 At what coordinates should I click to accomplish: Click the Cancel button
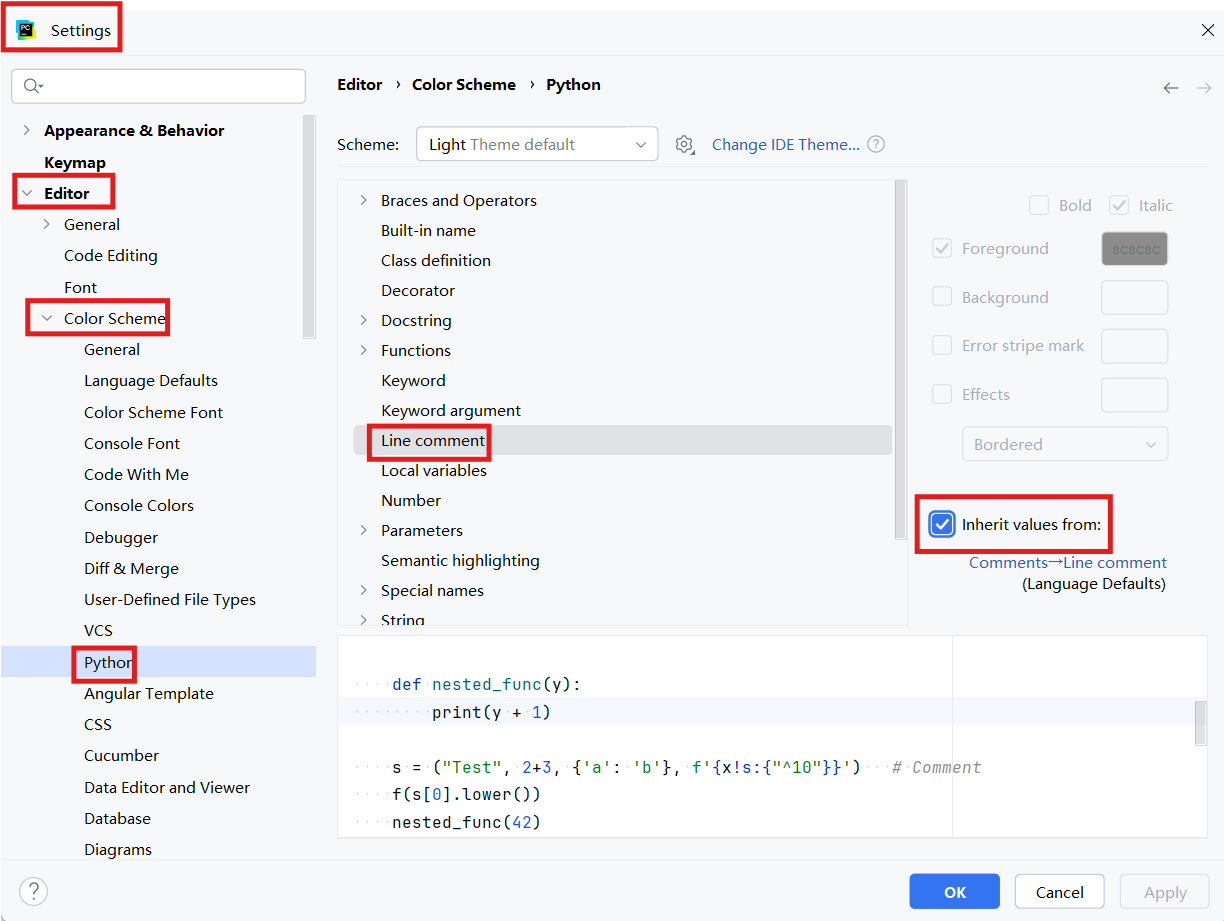pos(1060,892)
